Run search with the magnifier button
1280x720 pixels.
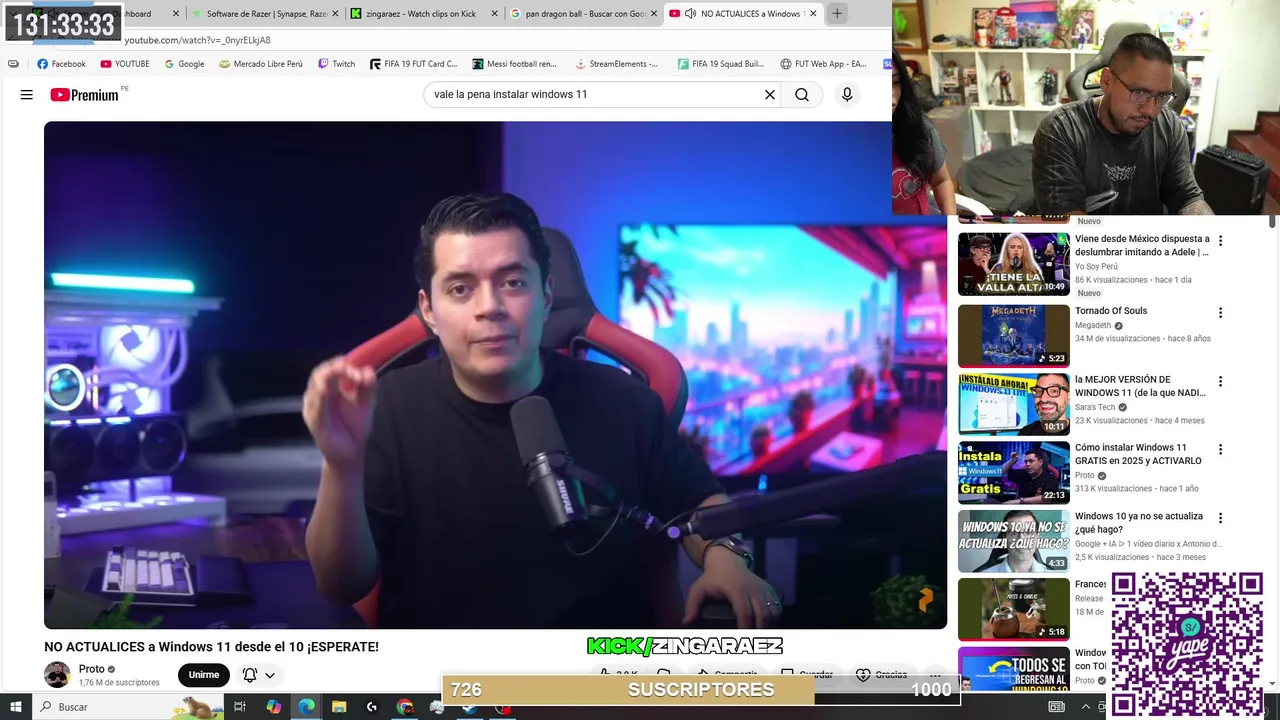pyautogui.click(x=802, y=95)
